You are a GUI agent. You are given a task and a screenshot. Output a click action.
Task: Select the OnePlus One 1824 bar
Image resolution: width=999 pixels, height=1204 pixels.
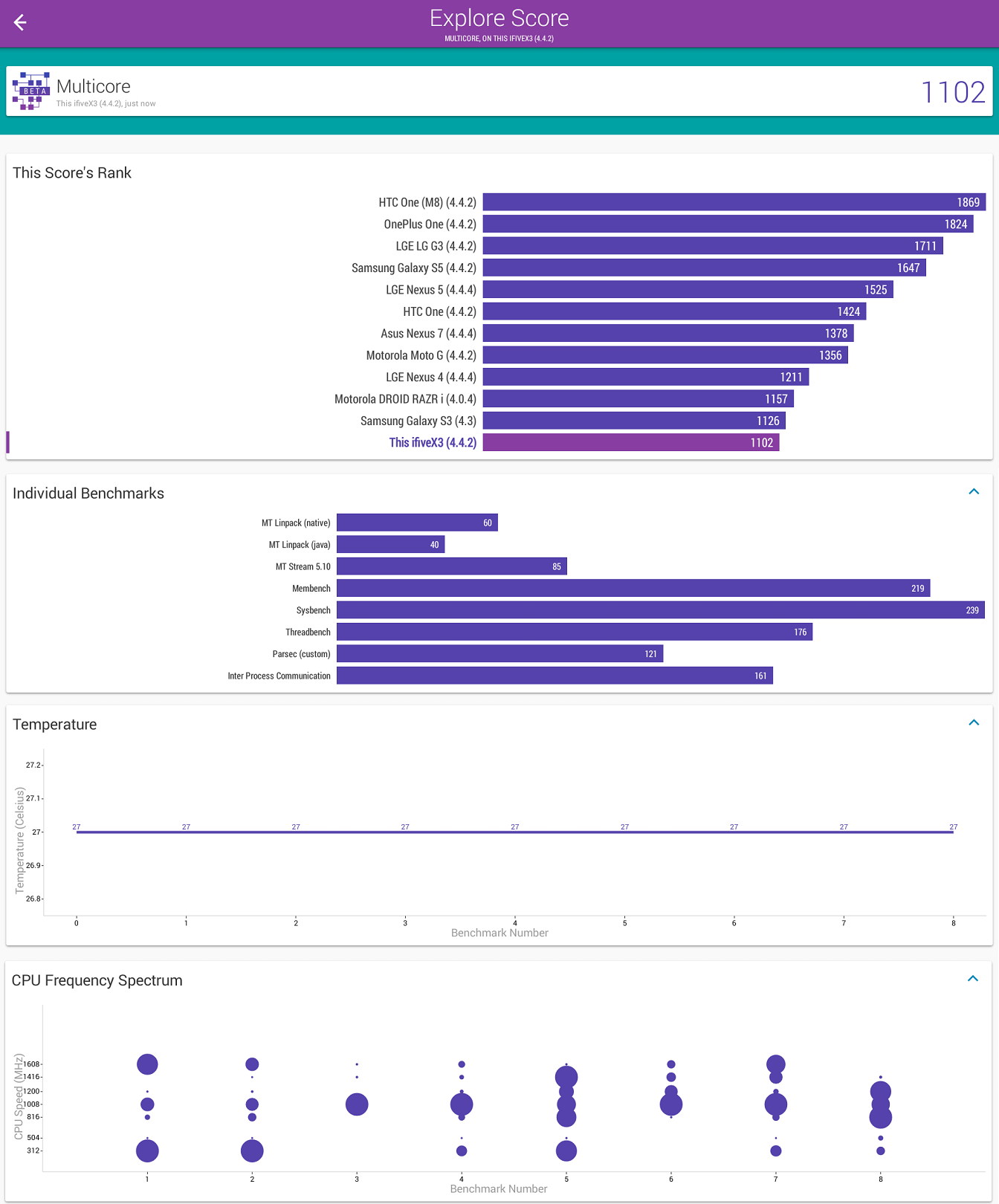click(728, 224)
